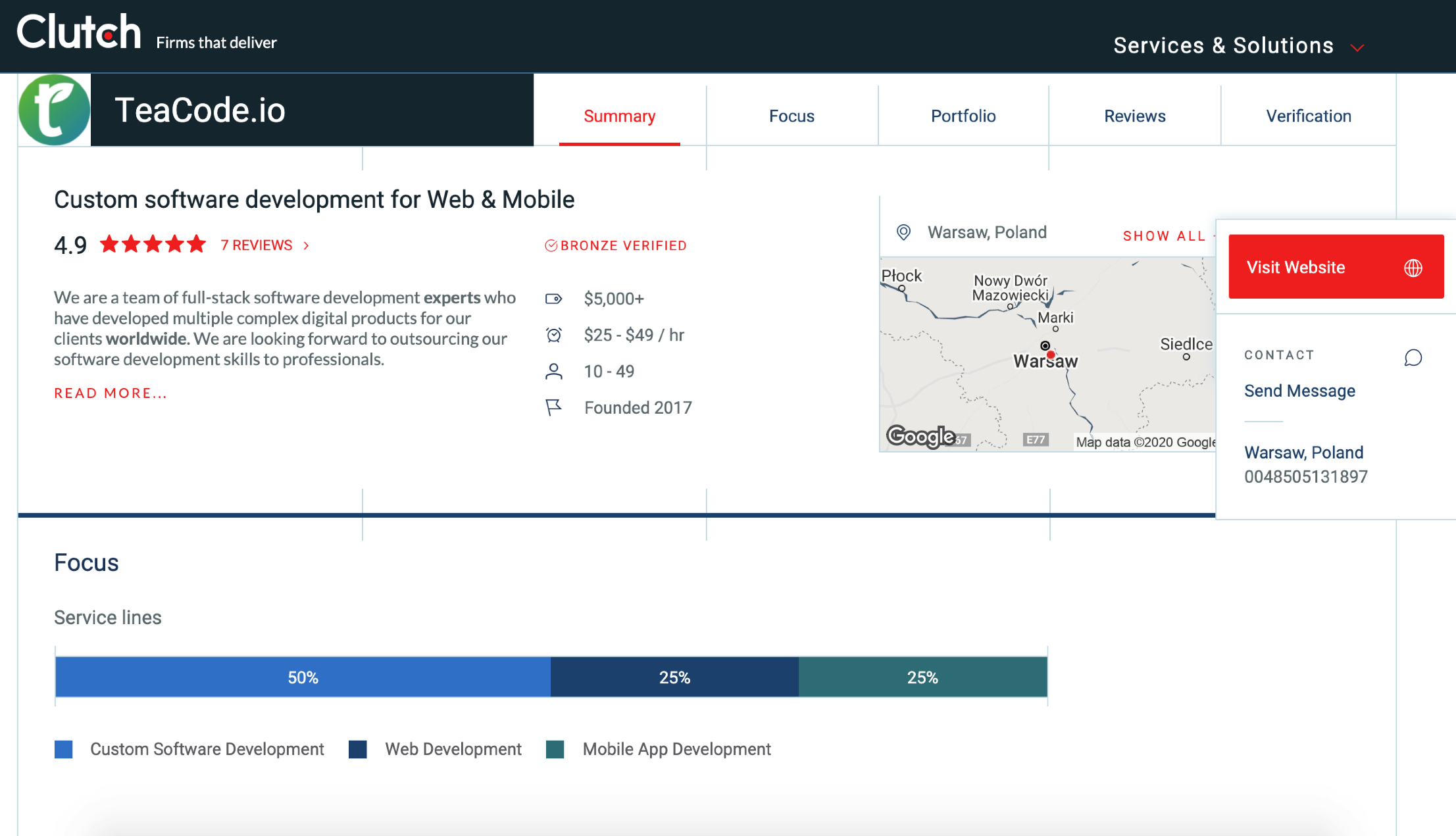Click the $25 - $49 / hr rate

click(634, 335)
